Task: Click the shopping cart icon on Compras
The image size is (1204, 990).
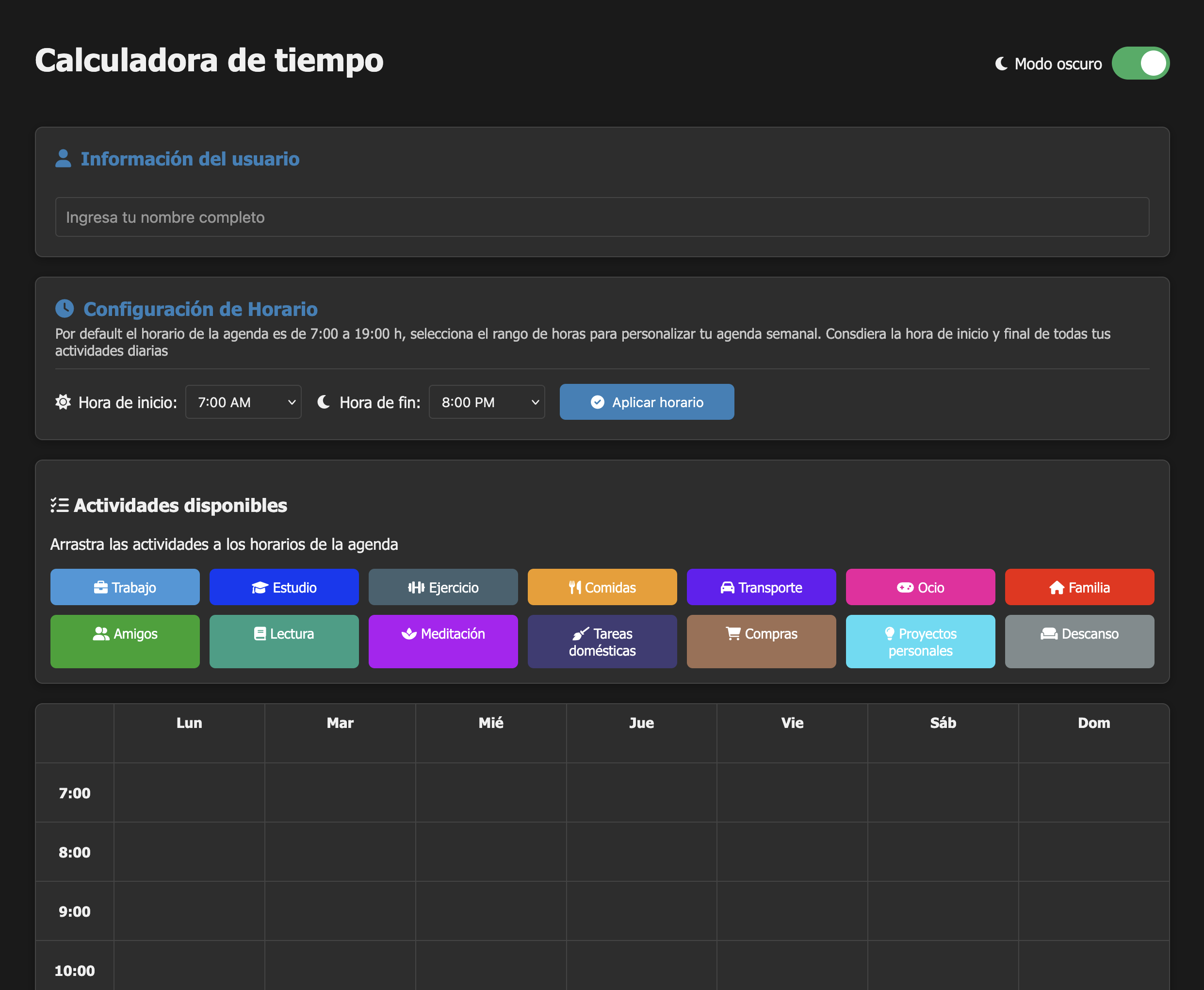Action: tap(733, 634)
